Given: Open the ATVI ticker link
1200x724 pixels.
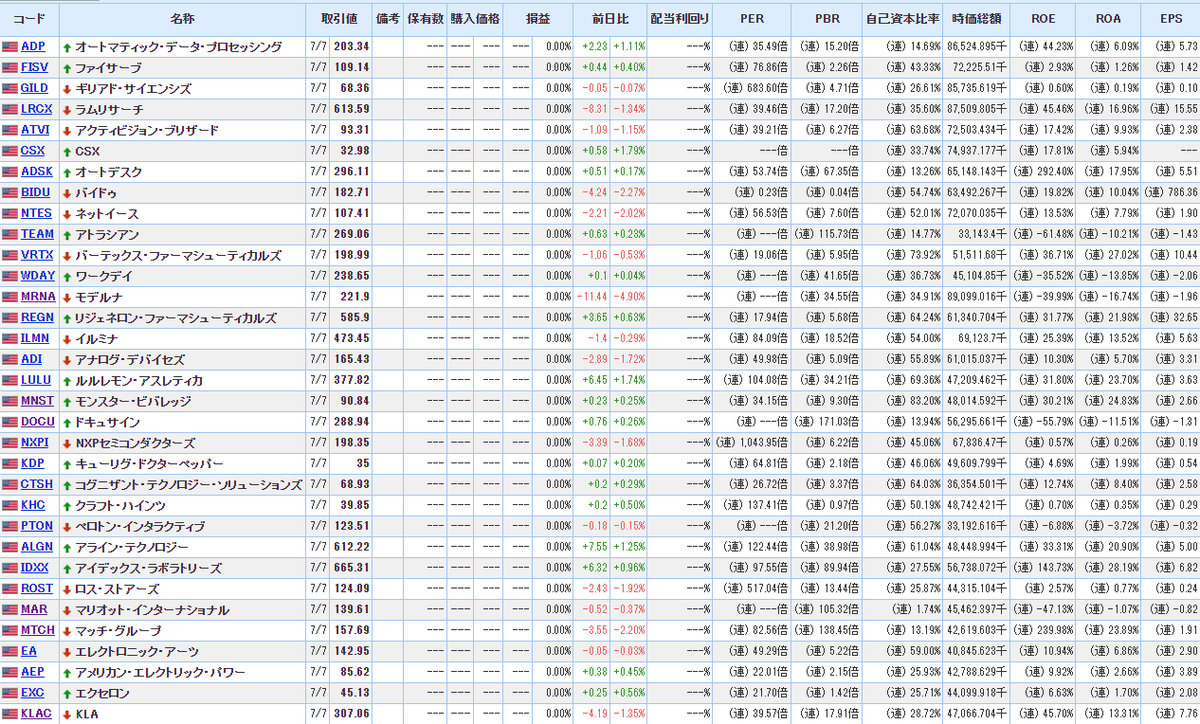Looking at the screenshot, I should pos(35,131).
